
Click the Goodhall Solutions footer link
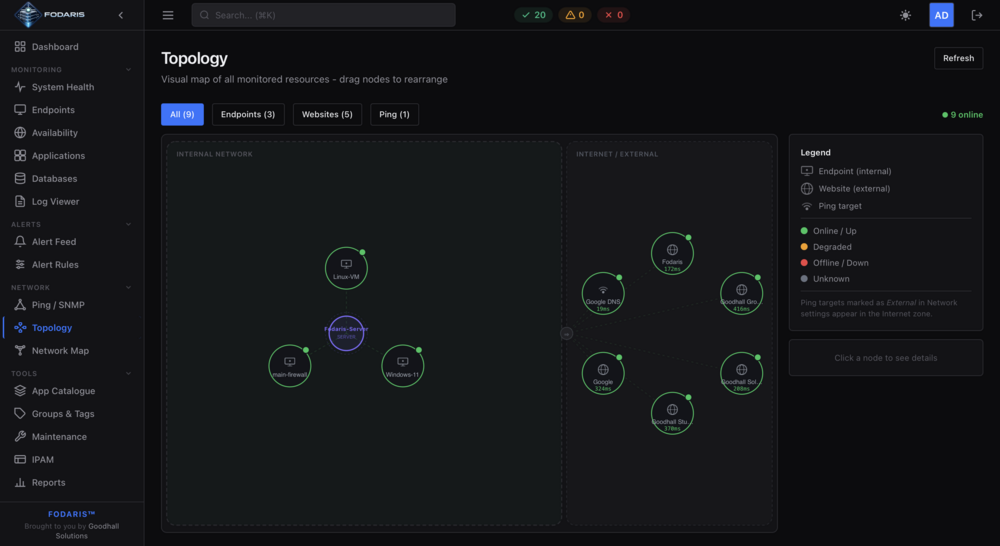87,531
